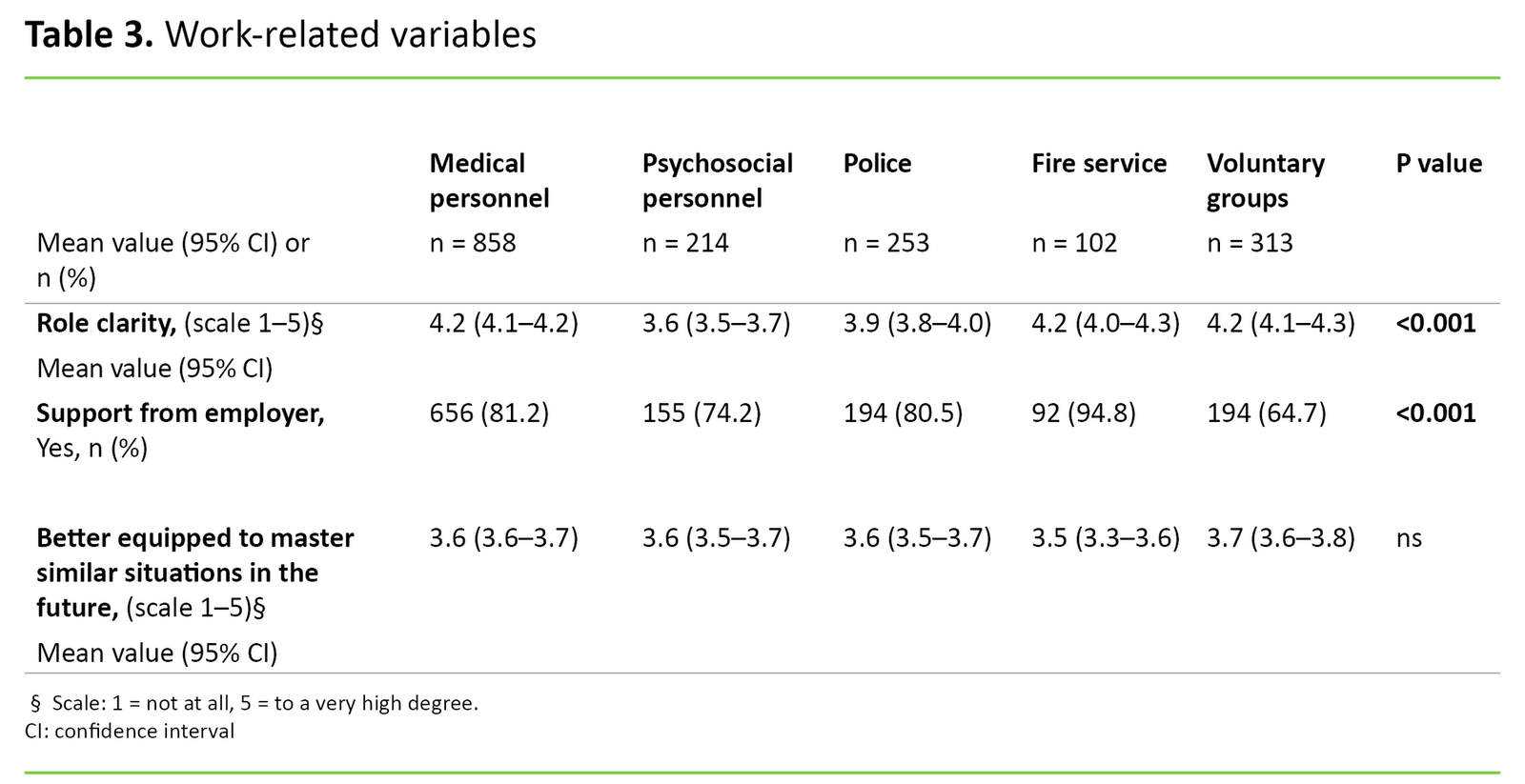Viewport: 1525px width, 784px height.
Task: Click the scale footnote text
Action: coord(254,703)
